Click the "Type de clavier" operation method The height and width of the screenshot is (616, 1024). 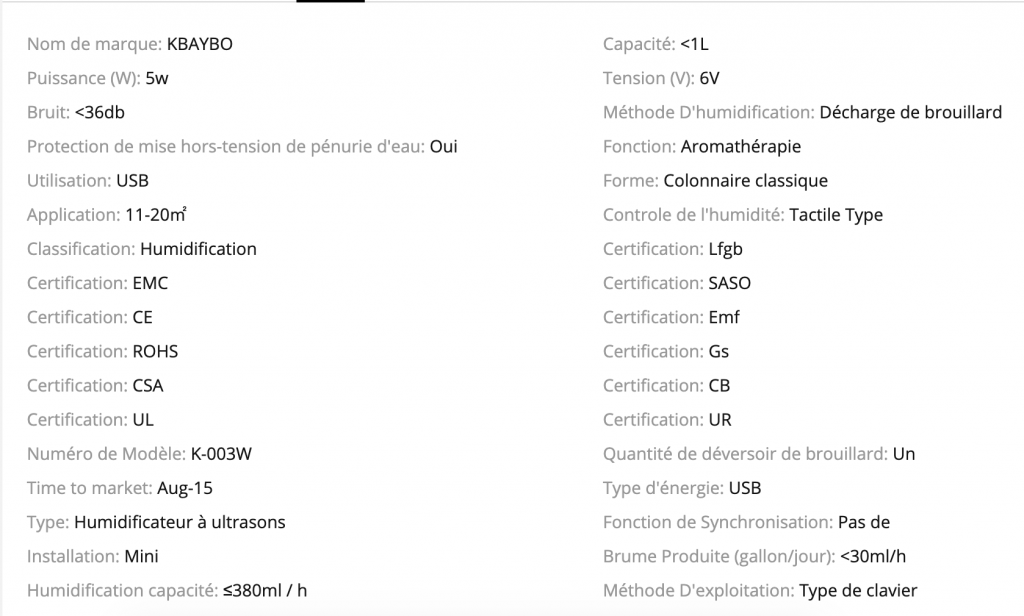point(858,590)
